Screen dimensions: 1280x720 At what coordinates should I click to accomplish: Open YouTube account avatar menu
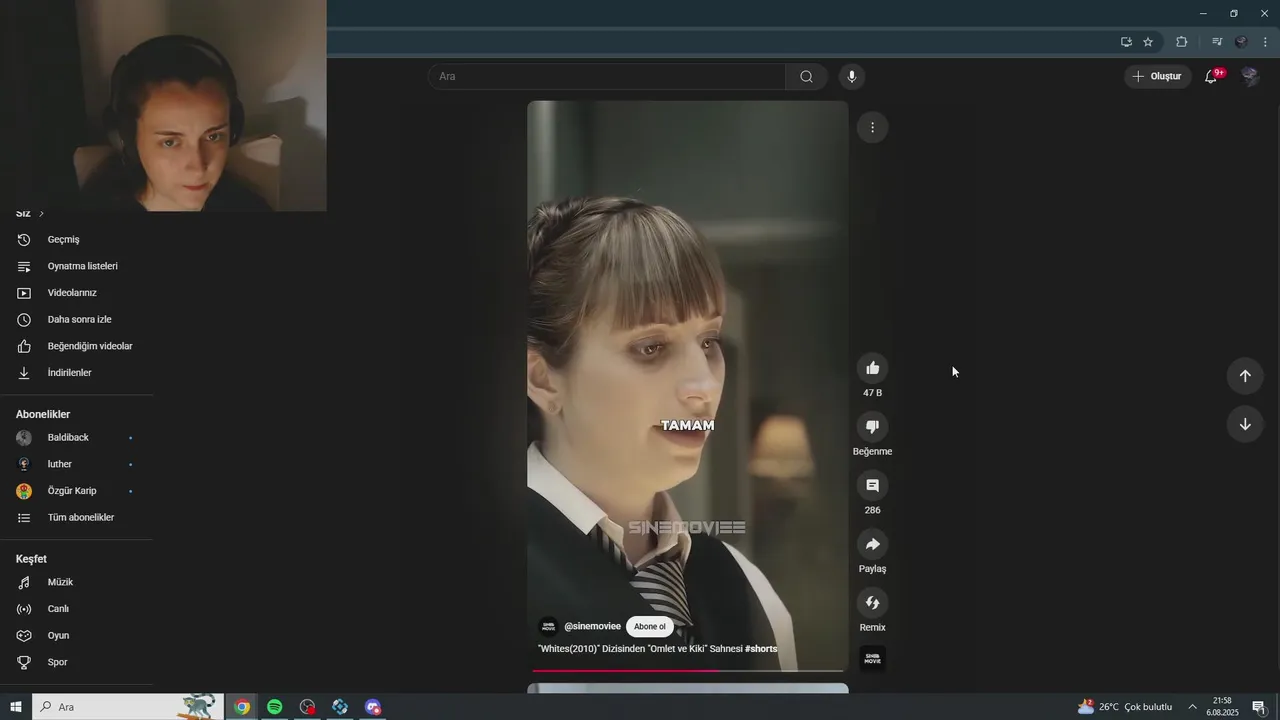tap(1249, 76)
